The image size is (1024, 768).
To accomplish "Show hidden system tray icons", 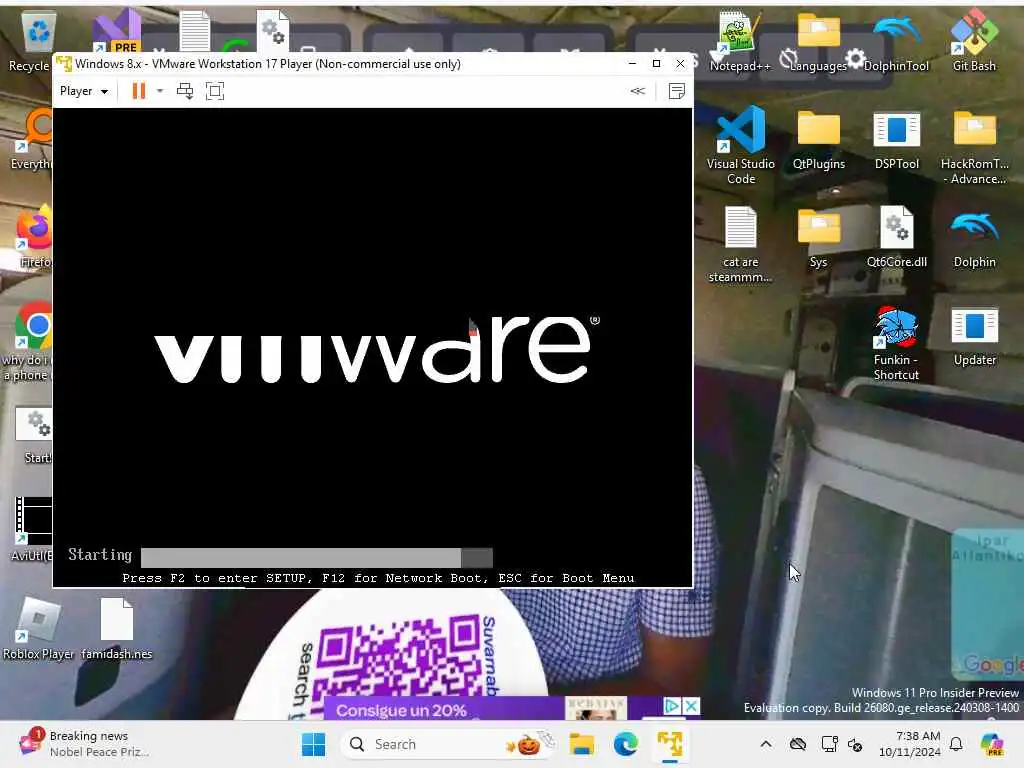I will coord(766,744).
